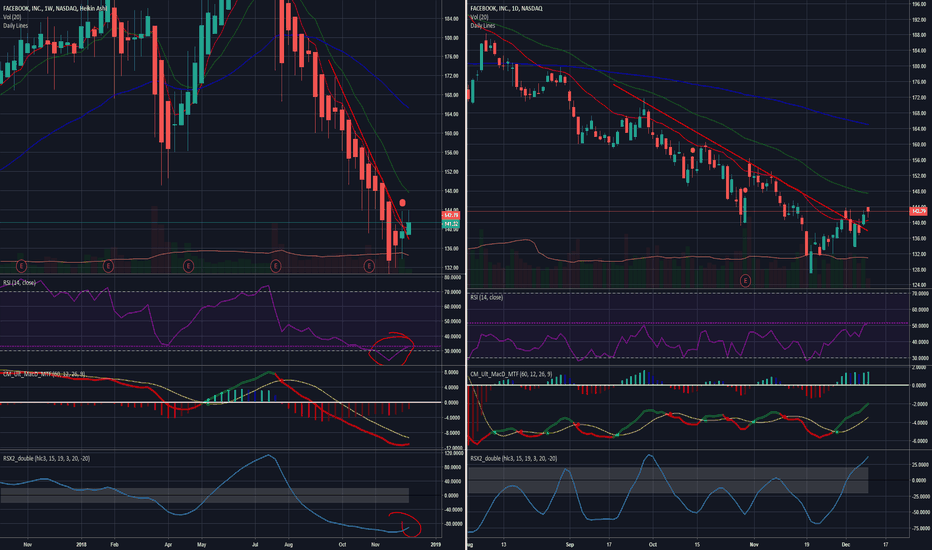Click the 'RSI (14, close)' label on weekly chart
The width and height of the screenshot is (932, 550).
20,282
